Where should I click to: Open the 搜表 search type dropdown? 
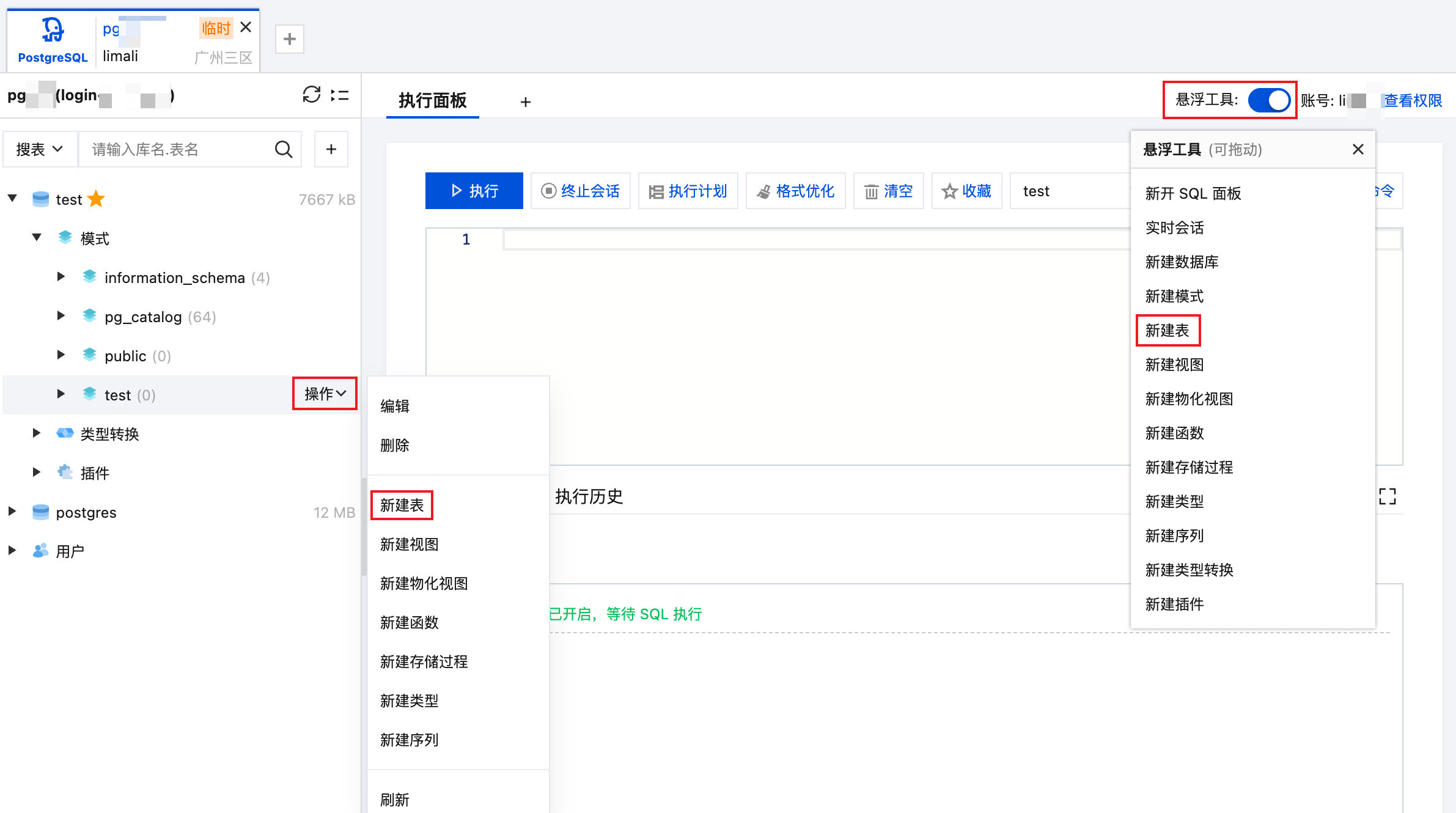[40, 149]
